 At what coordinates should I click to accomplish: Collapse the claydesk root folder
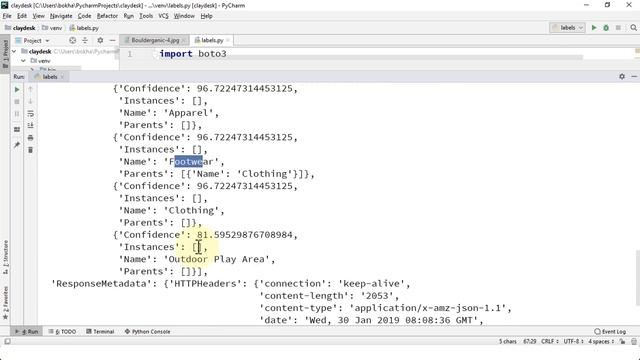(x=14, y=51)
